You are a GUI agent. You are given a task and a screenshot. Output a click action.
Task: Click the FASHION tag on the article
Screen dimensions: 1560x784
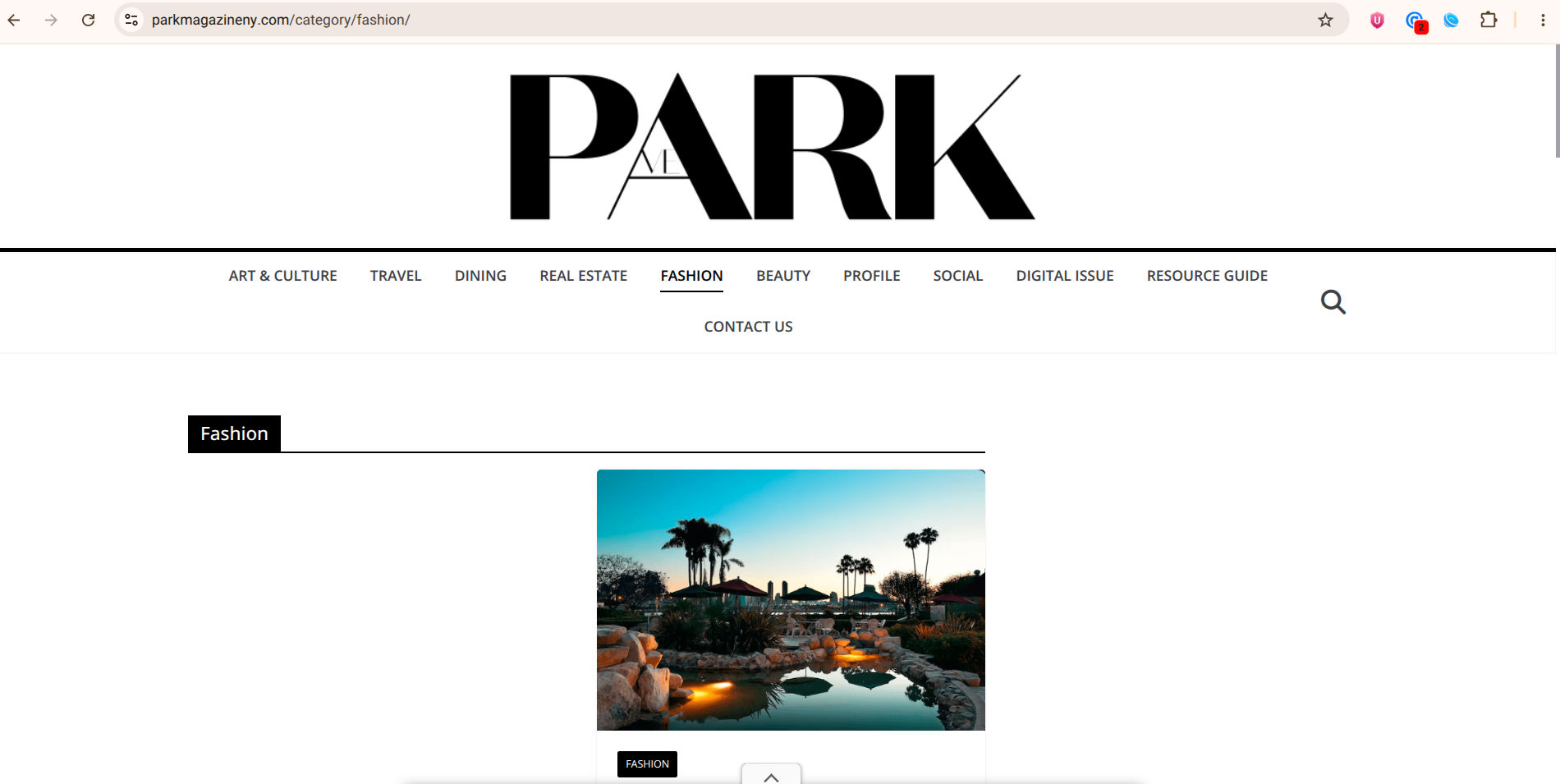point(647,764)
